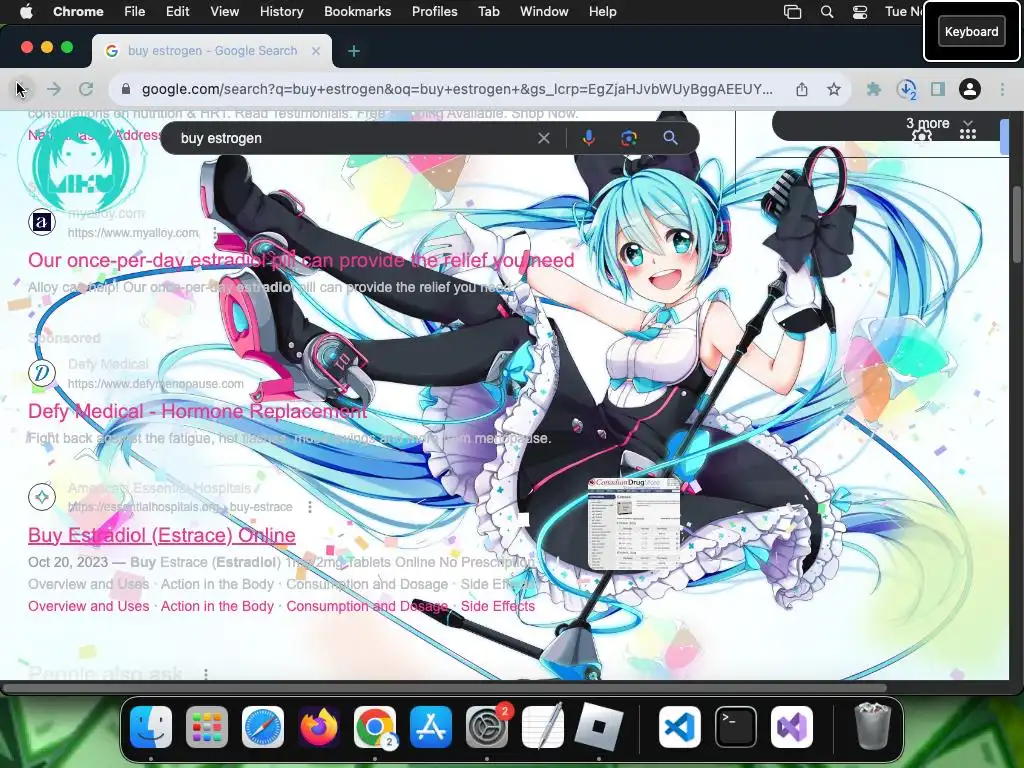
Task: Share this page from the address bar
Action: (x=801, y=89)
